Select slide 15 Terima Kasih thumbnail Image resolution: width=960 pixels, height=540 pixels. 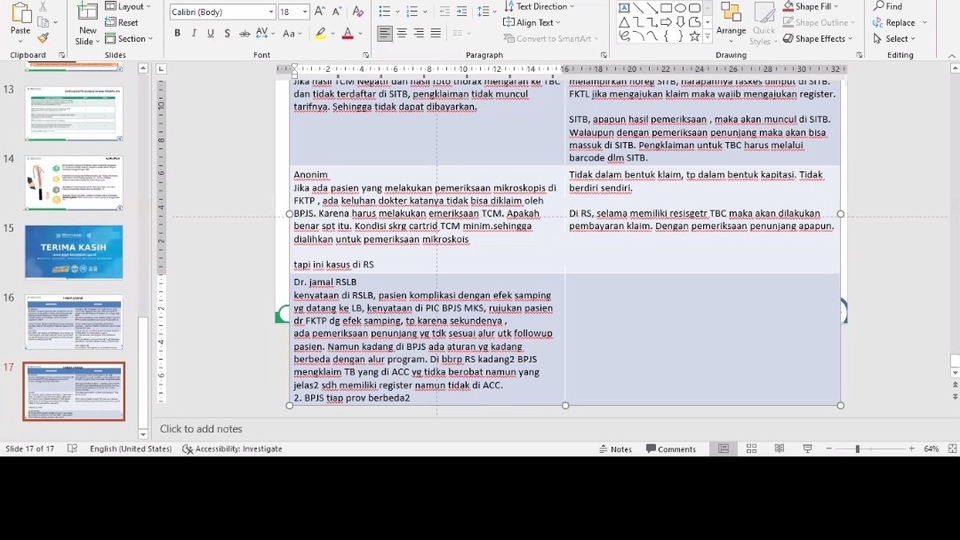[x=74, y=252]
